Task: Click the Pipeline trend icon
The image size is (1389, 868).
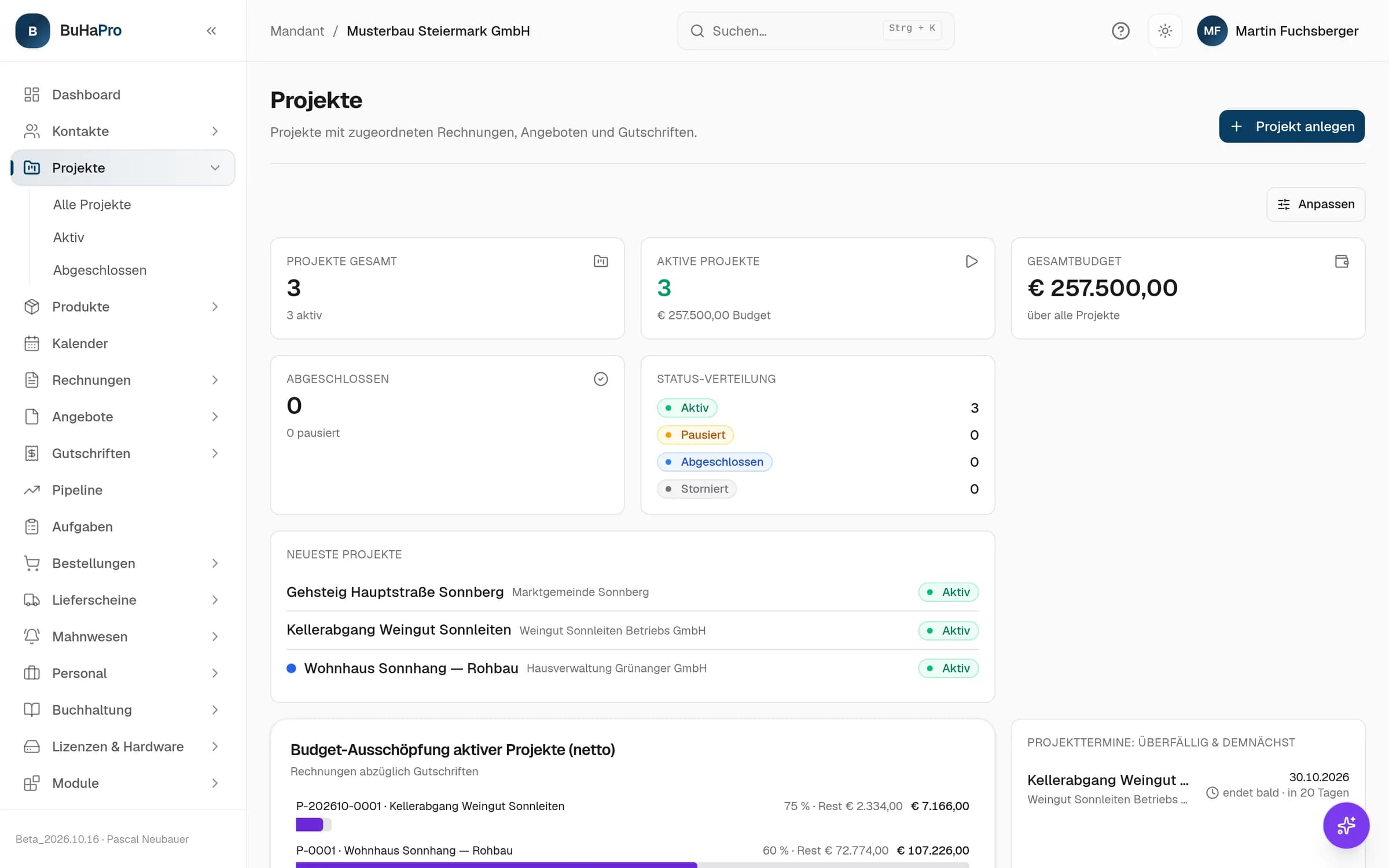Action: pos(32,490)
